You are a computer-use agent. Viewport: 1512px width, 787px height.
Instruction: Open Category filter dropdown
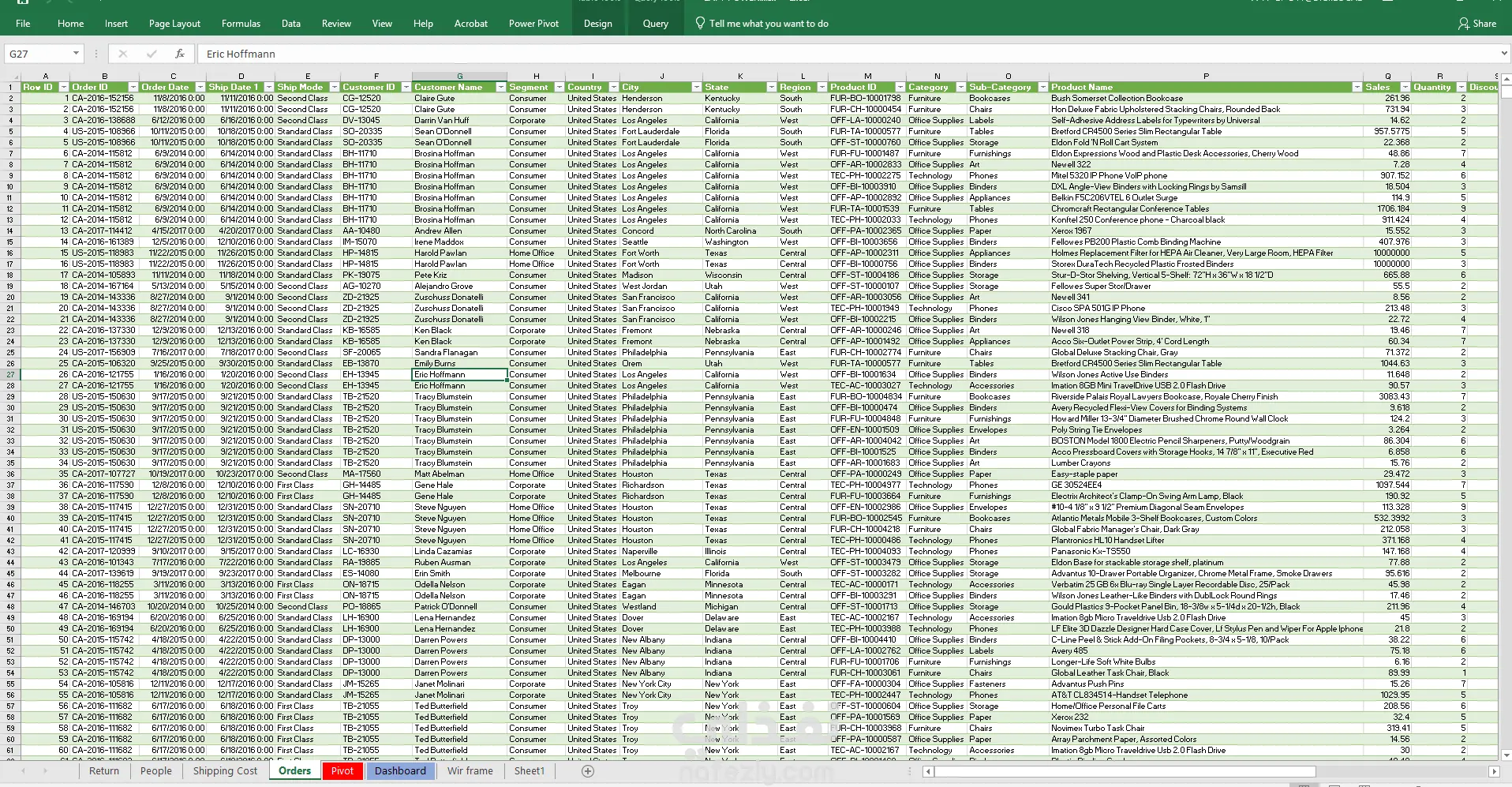pos(961,87)
